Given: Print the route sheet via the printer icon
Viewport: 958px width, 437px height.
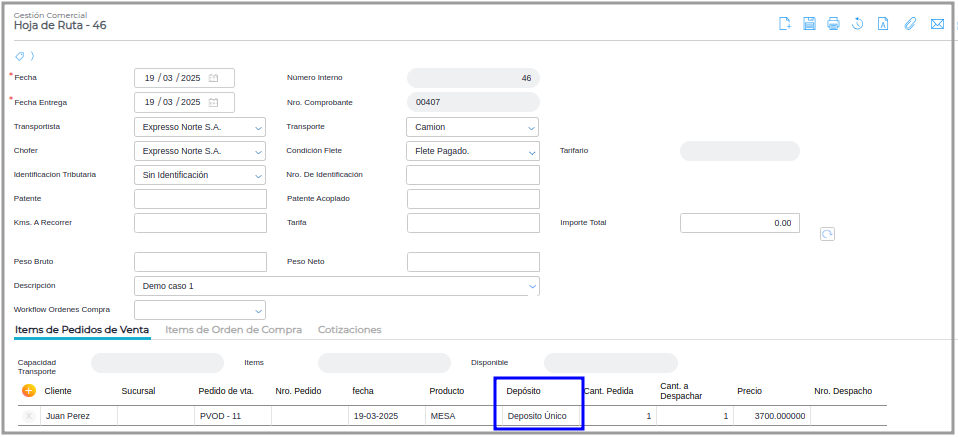Looking at the screenshot, I should [x=833, y=24].
